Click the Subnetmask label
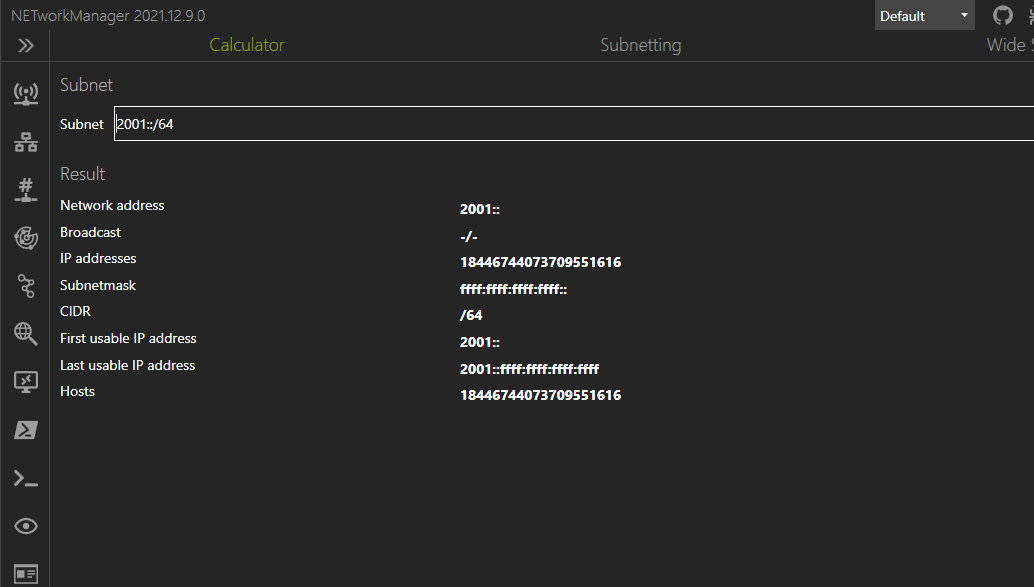The width and height of the screenshot is (1034, 587). point(98,285)
